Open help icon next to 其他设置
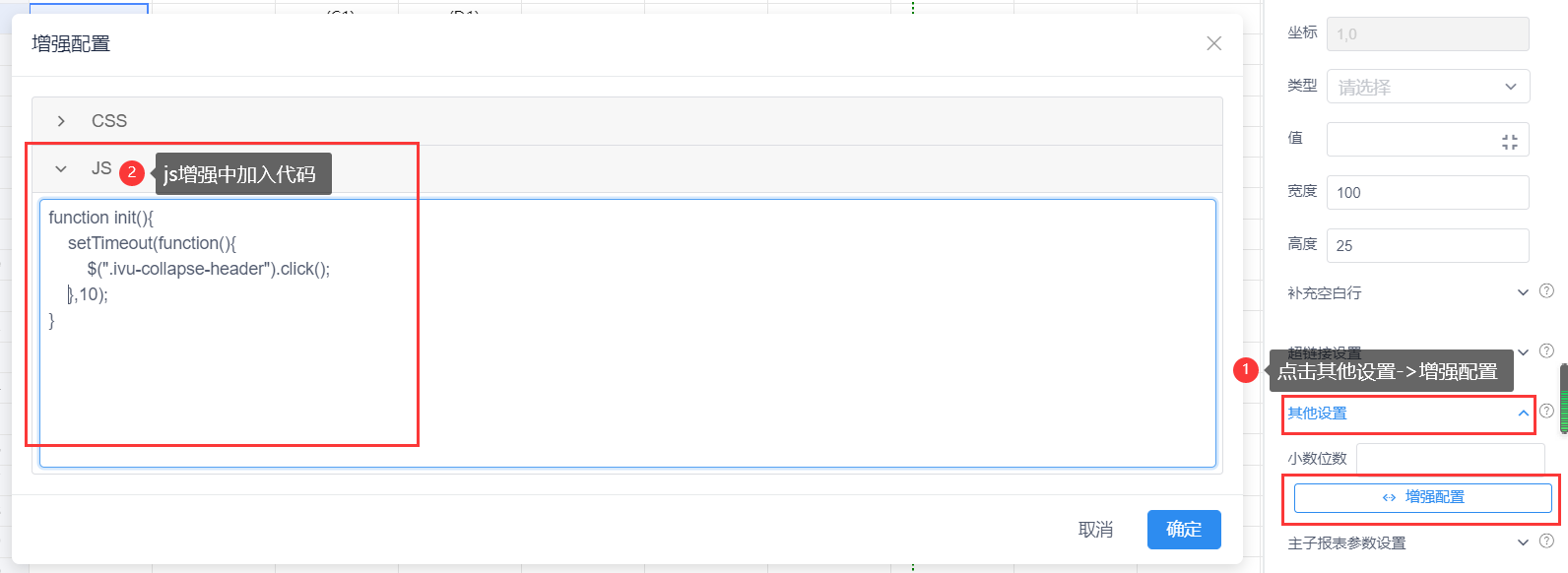1568x573 pixels. point(1546,412)
